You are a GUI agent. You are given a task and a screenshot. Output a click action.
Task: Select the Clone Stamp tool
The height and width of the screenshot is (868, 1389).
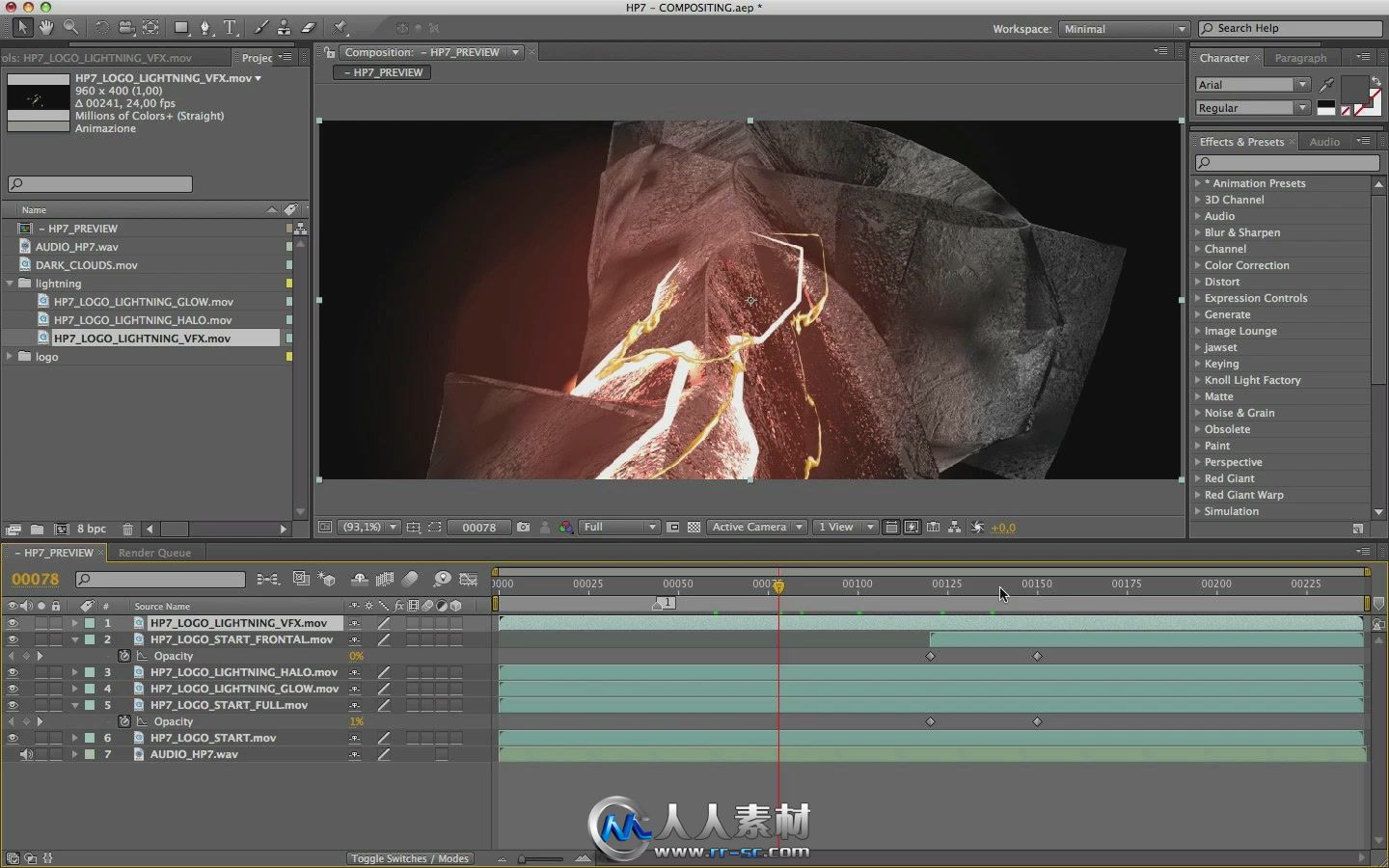coord(285,28)
